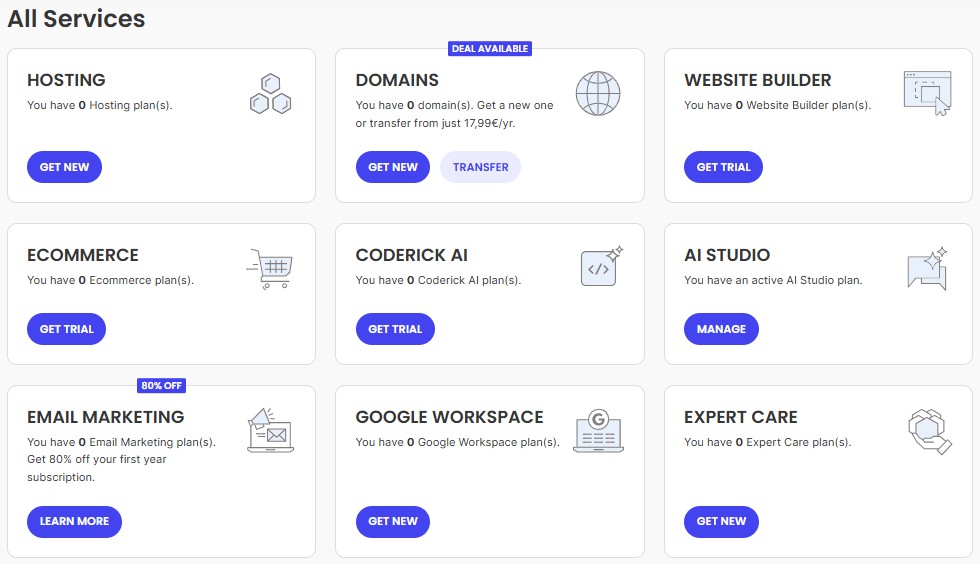Screen dimensions: 980x564
Task: Click the ECOMMERCE card title
Action: pyautogui.click(x=82, y=255)
